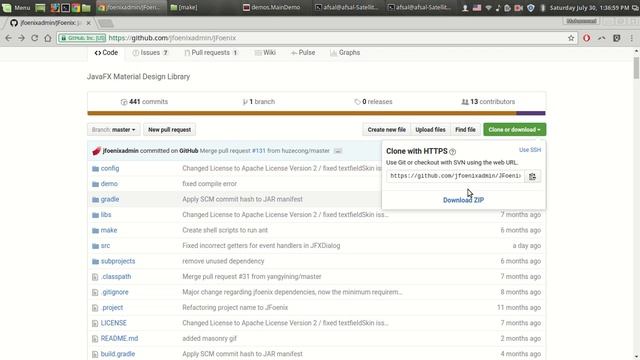Image resolution: width=640 pixels, height=360 pixels.
Task: Switch to the [make] taskbar window
Action: 184,7
